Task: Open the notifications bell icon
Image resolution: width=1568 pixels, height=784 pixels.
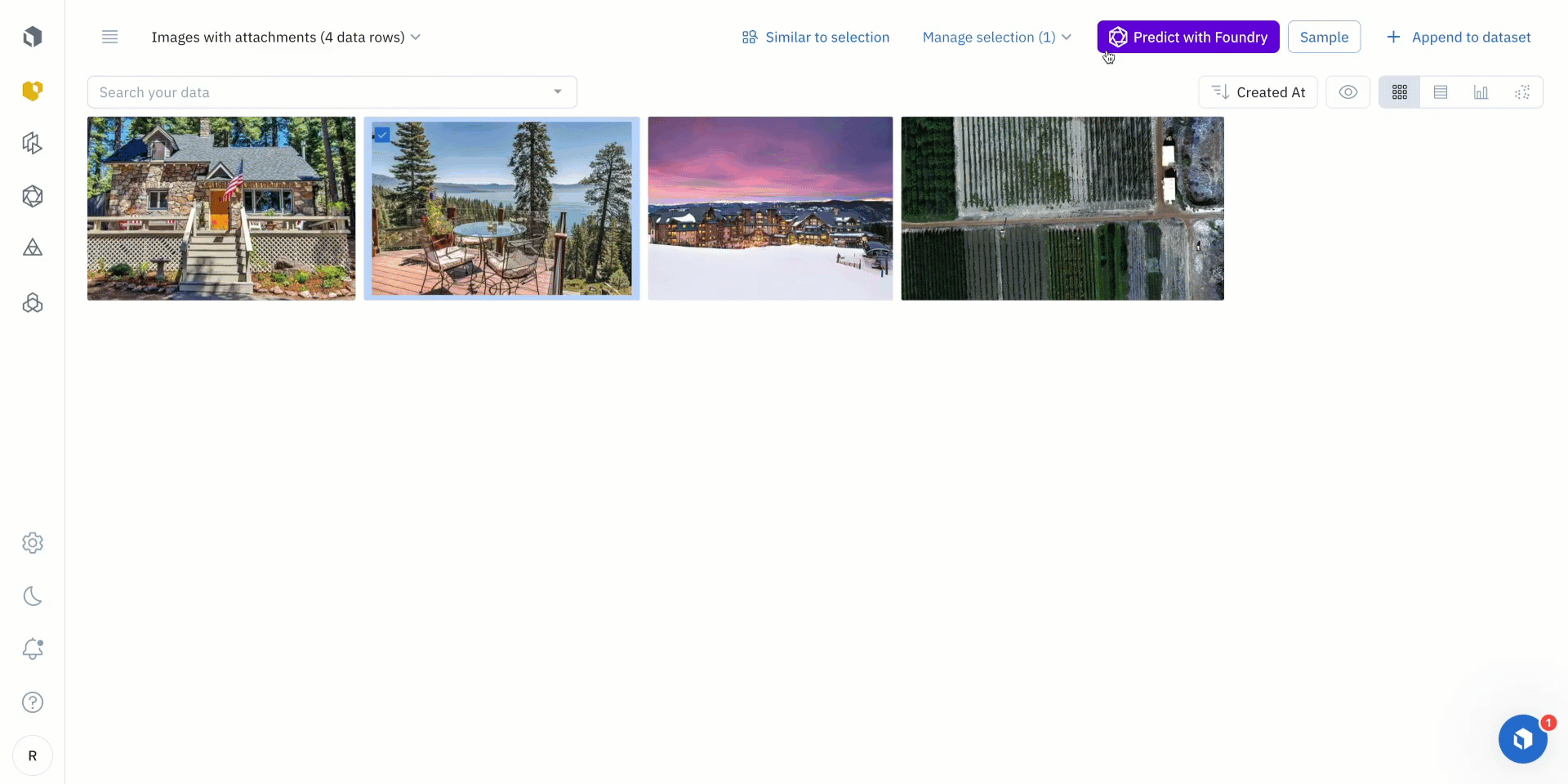Action: pos(33,649)
